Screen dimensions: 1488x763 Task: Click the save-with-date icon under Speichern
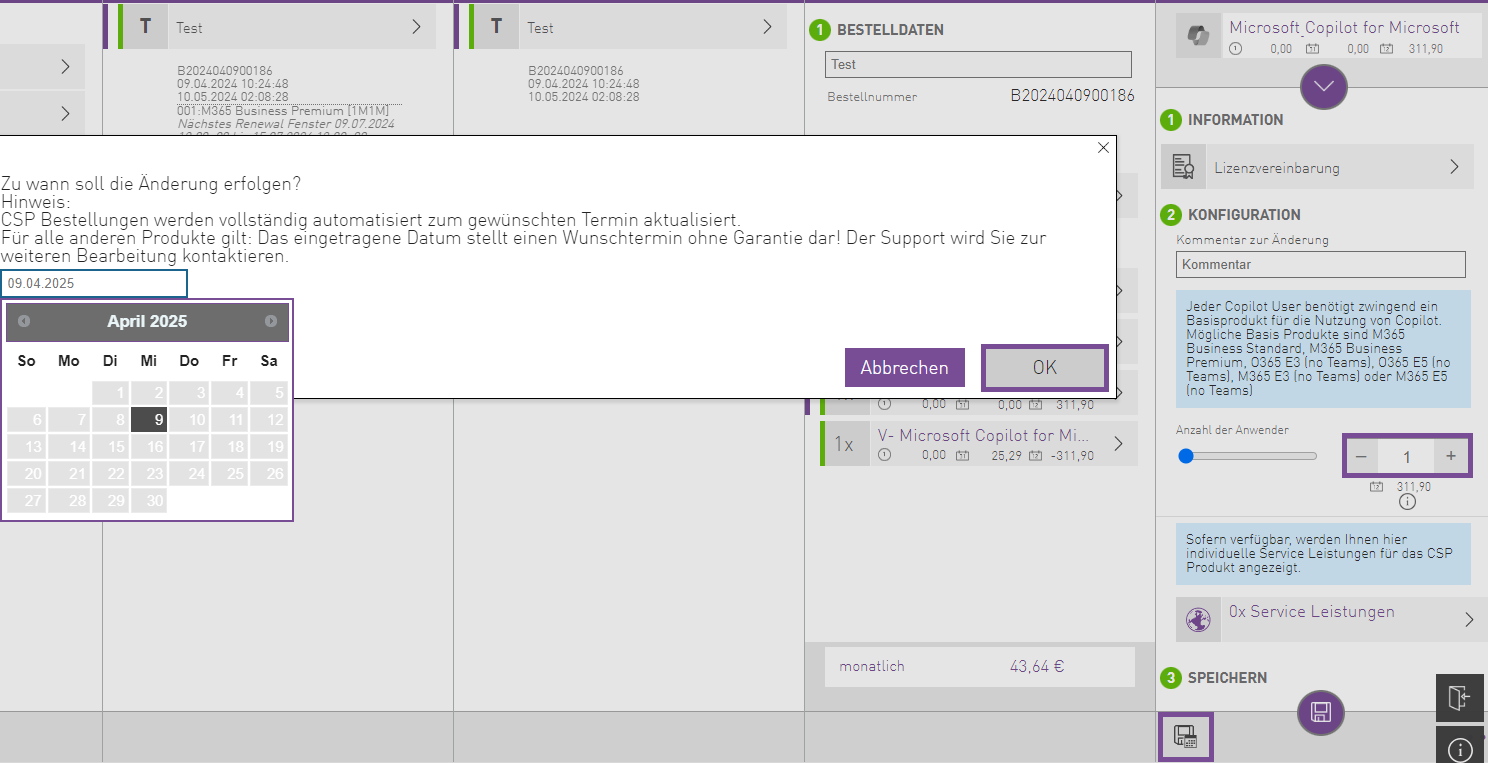(1186, 738)
